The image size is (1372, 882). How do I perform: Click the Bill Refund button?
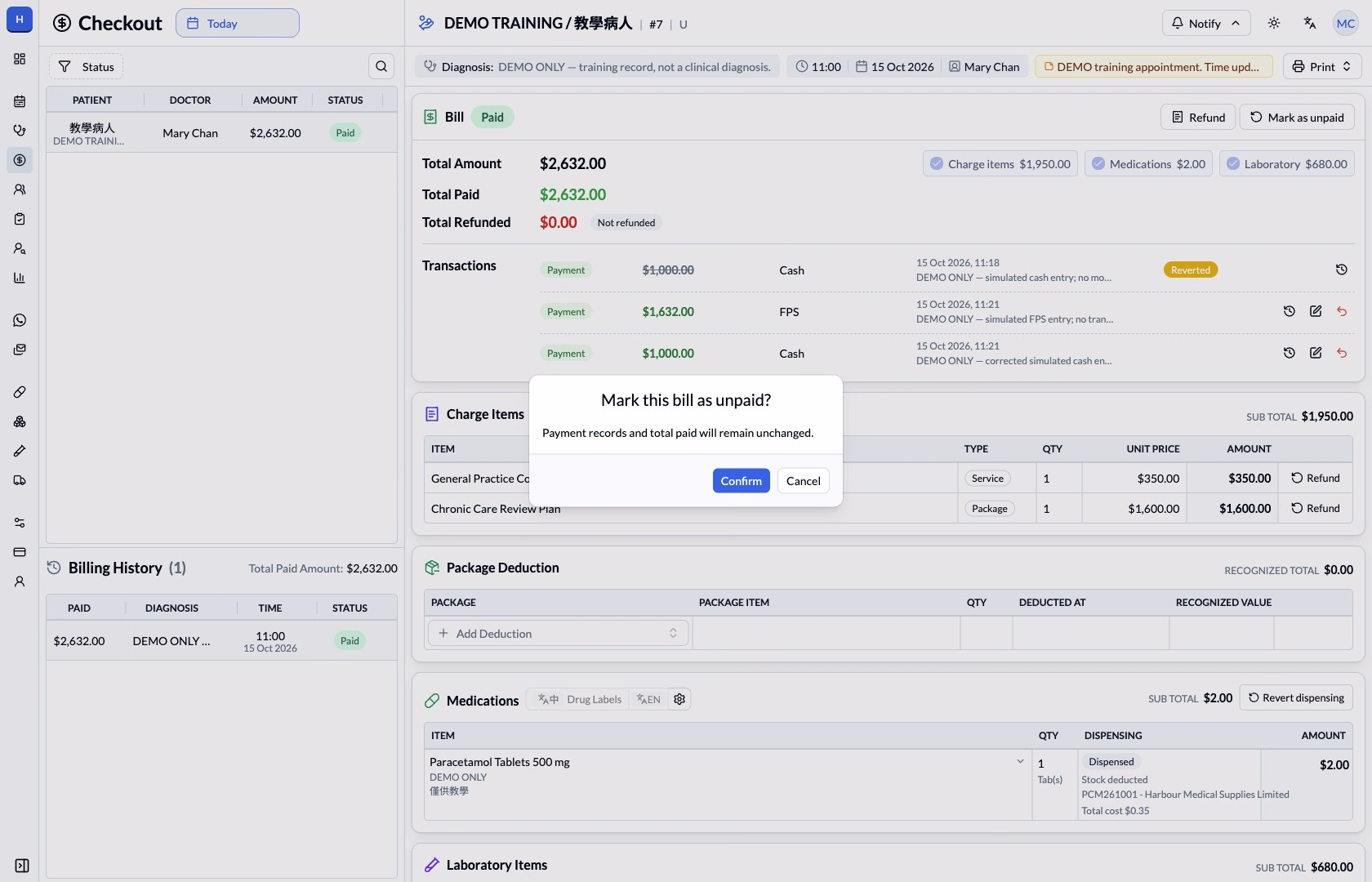(x=1198, y=117)
